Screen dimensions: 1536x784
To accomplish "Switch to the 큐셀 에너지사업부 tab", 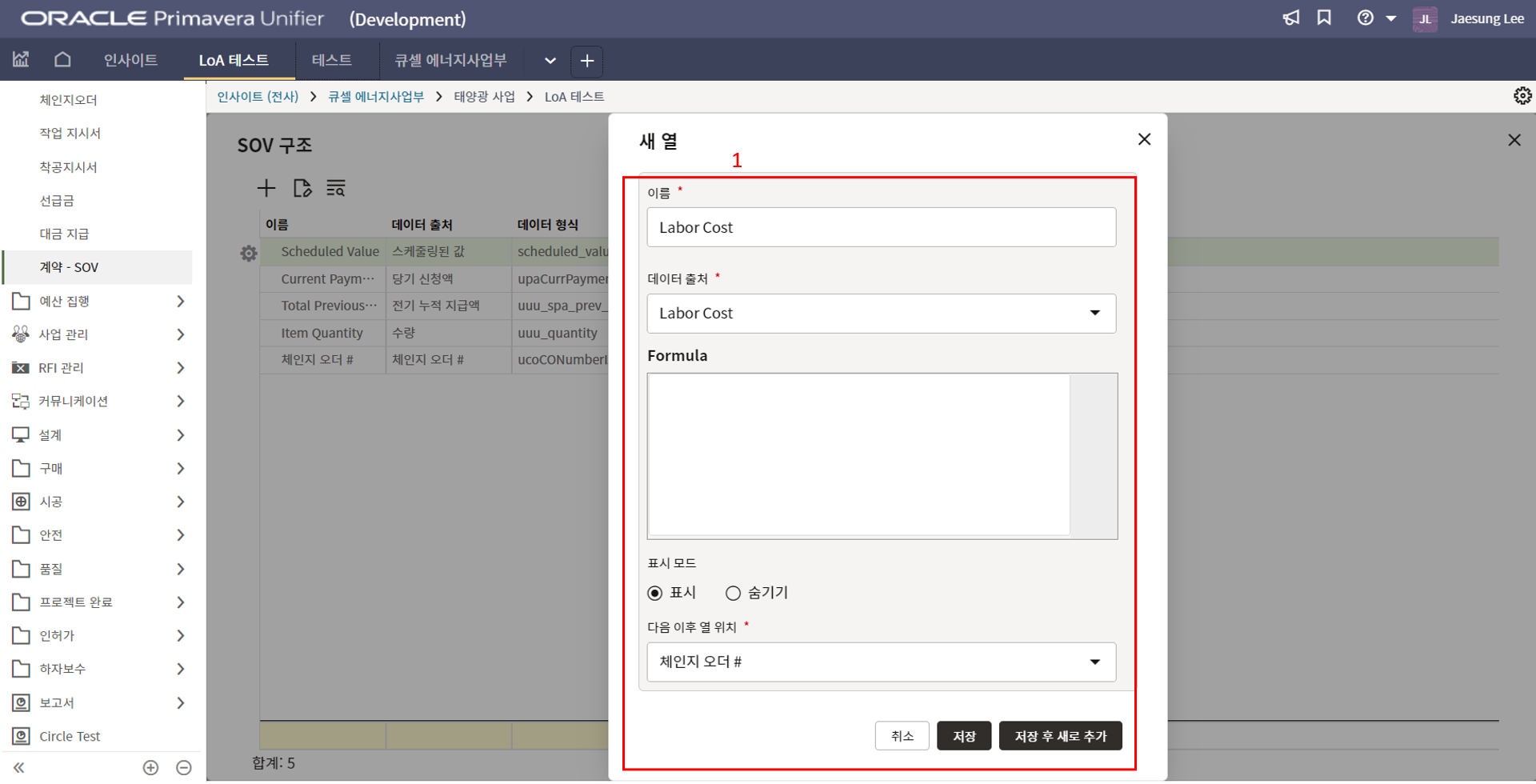I will click(450, 60).
